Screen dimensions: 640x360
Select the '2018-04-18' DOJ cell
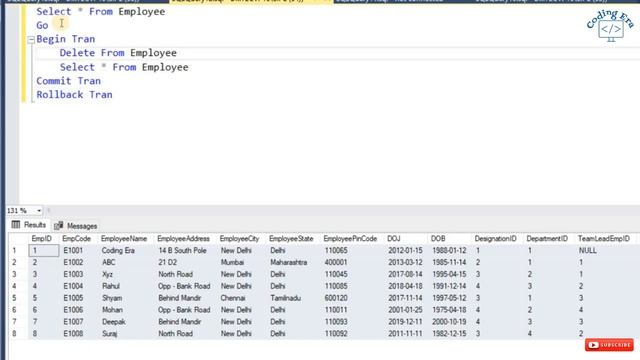point(406,286)
